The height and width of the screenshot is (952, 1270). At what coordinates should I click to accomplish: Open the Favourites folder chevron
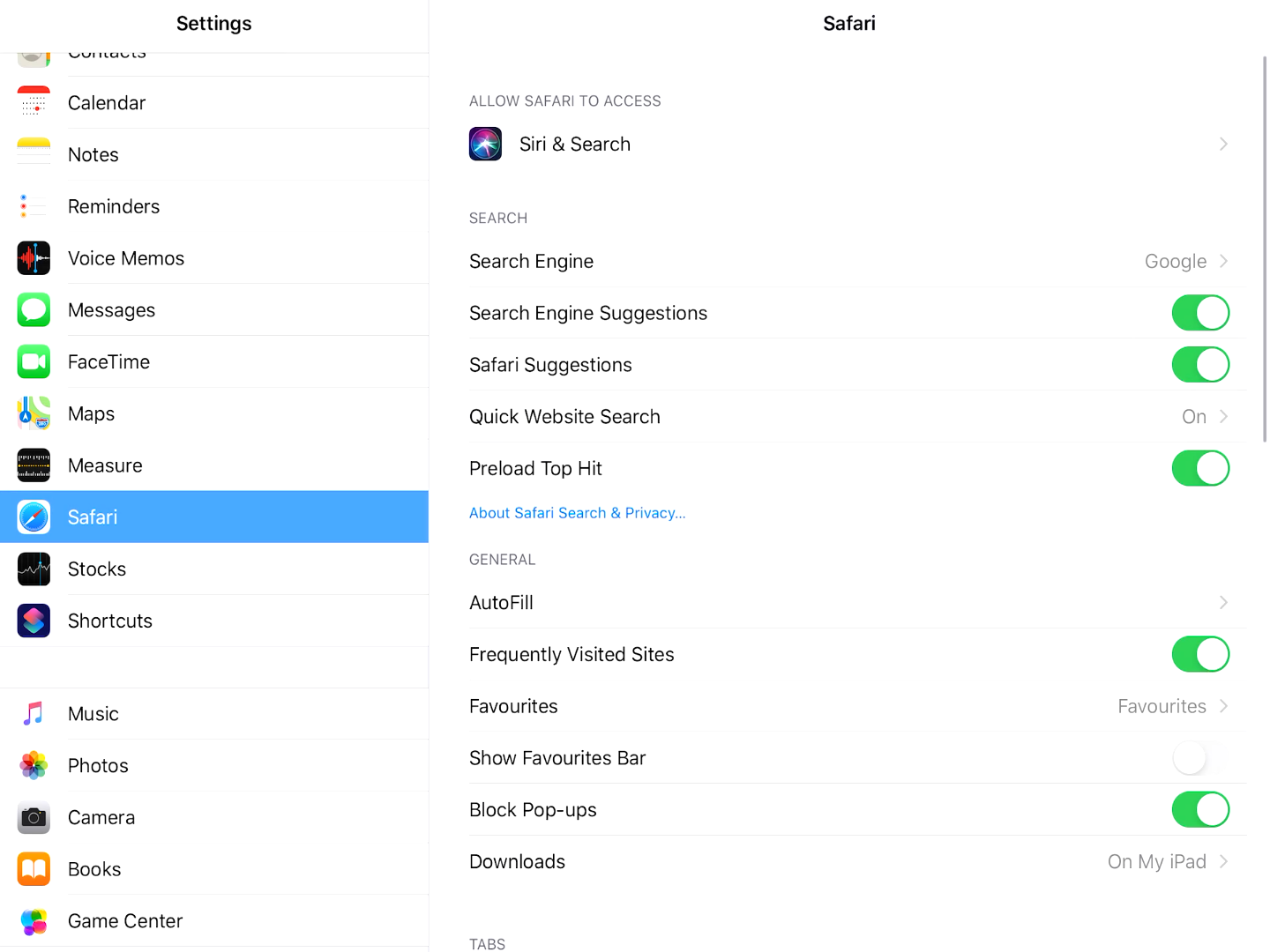(1223, 706)
